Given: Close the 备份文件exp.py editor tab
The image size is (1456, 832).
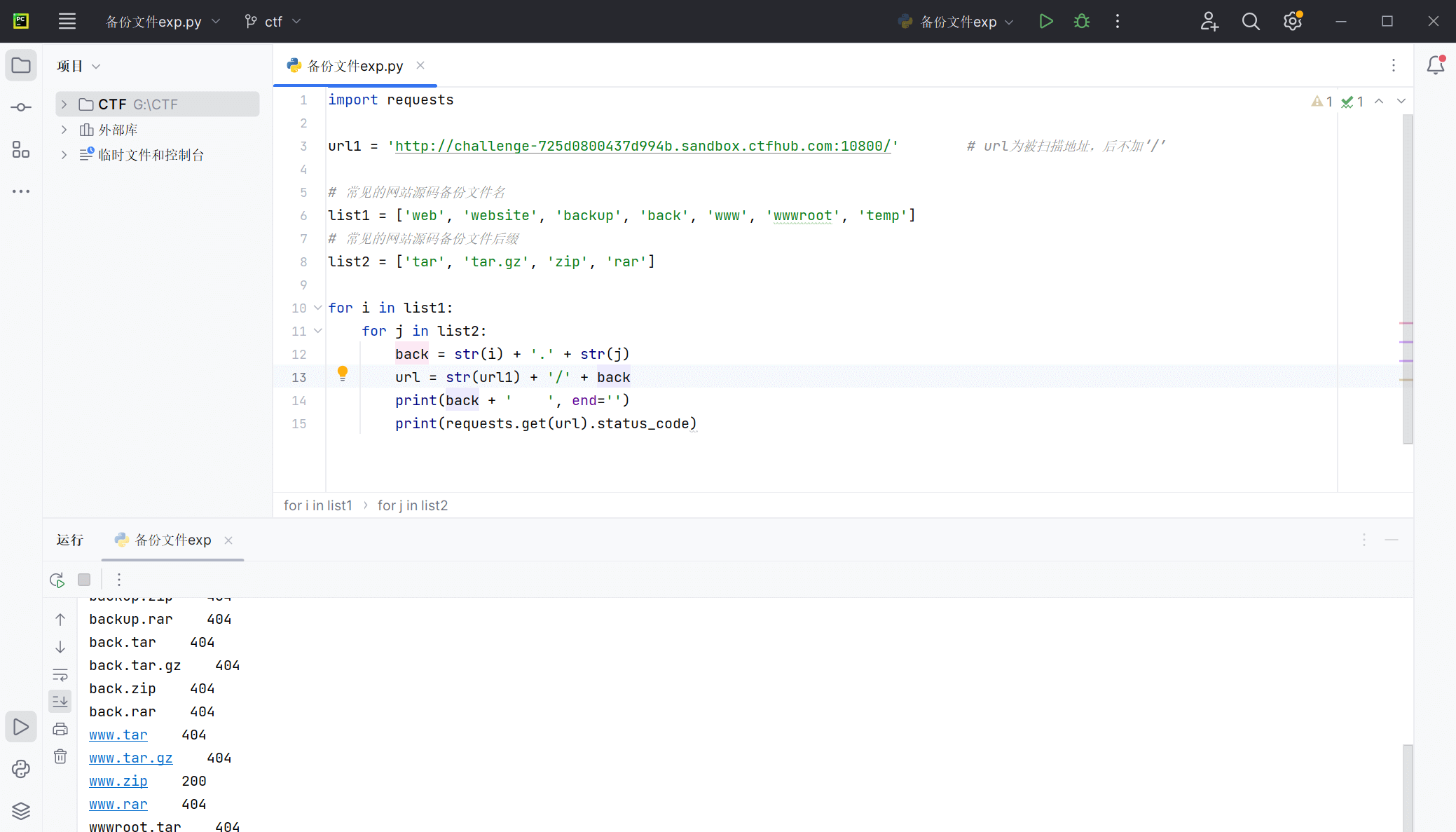Looking at the screenshot, I should click(x=420, y=65).
